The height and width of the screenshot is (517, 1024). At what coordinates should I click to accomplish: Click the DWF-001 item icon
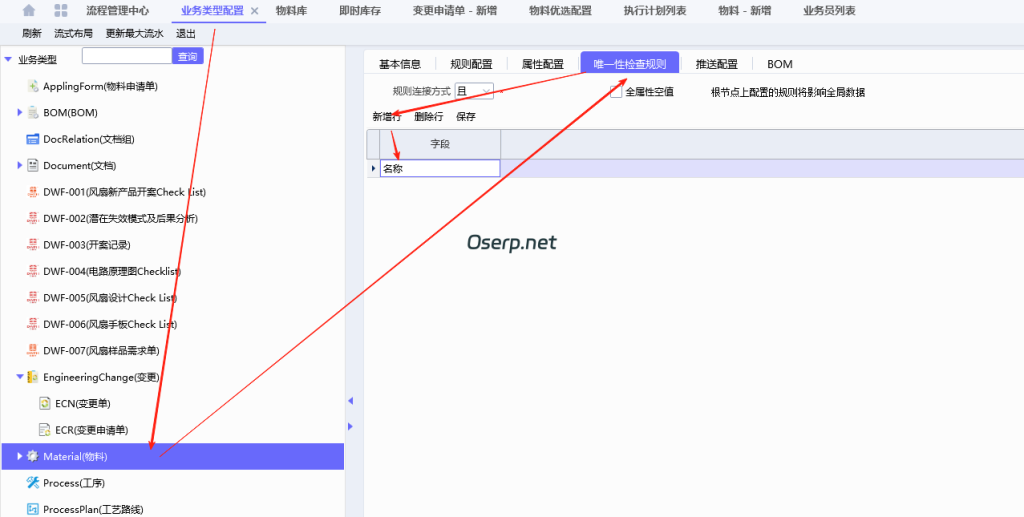[33, 192]
